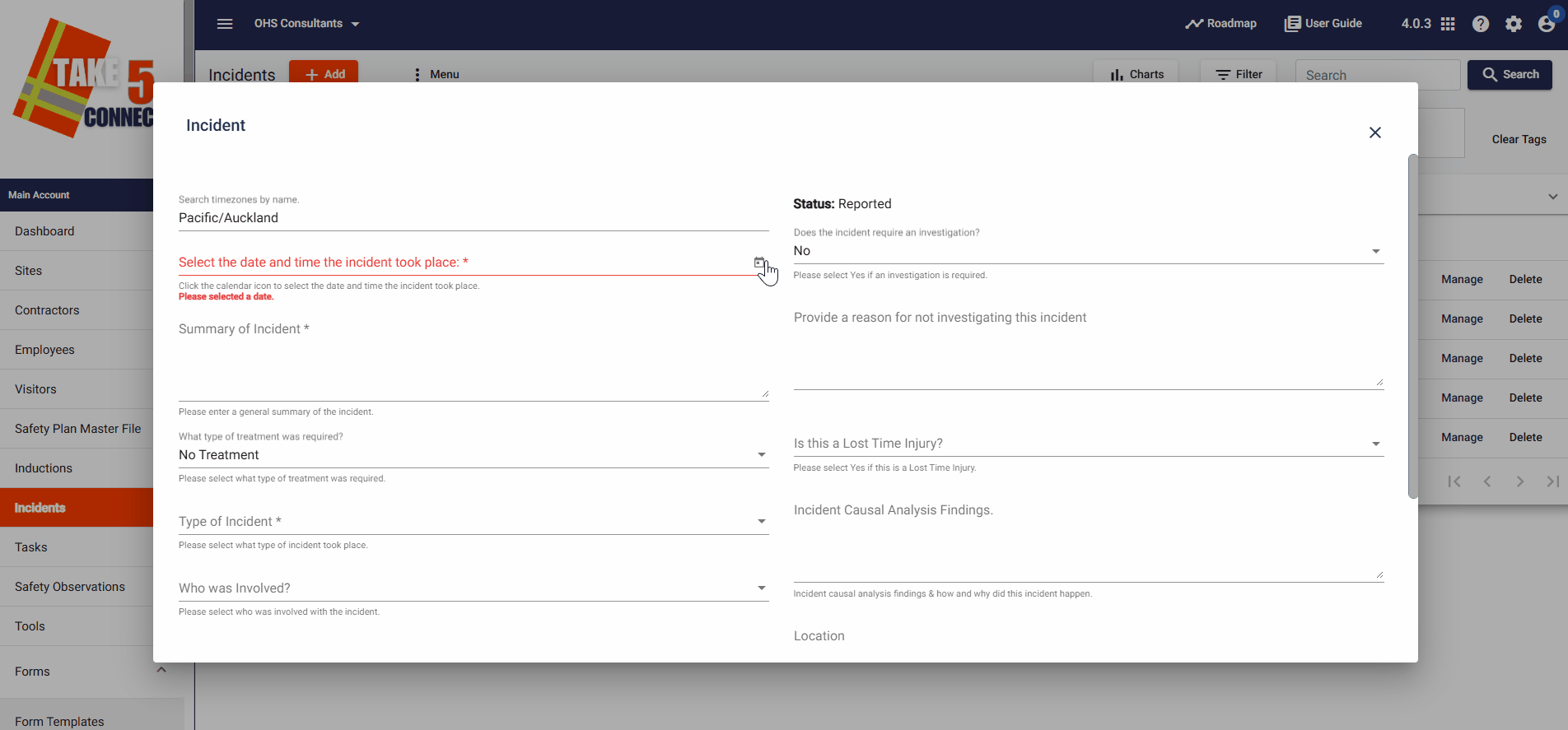Click the Main Account header

point(77,195)
